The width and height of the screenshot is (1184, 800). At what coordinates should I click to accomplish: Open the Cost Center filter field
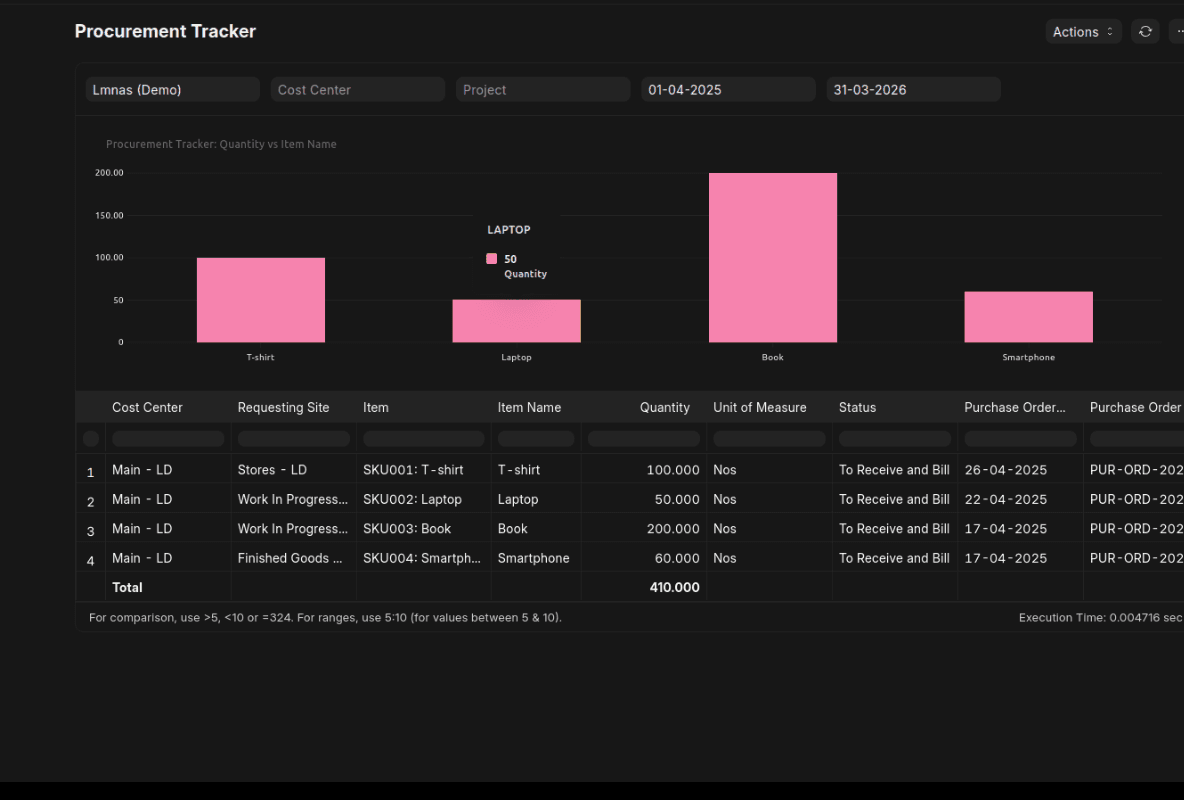click(x=357, y=89)
